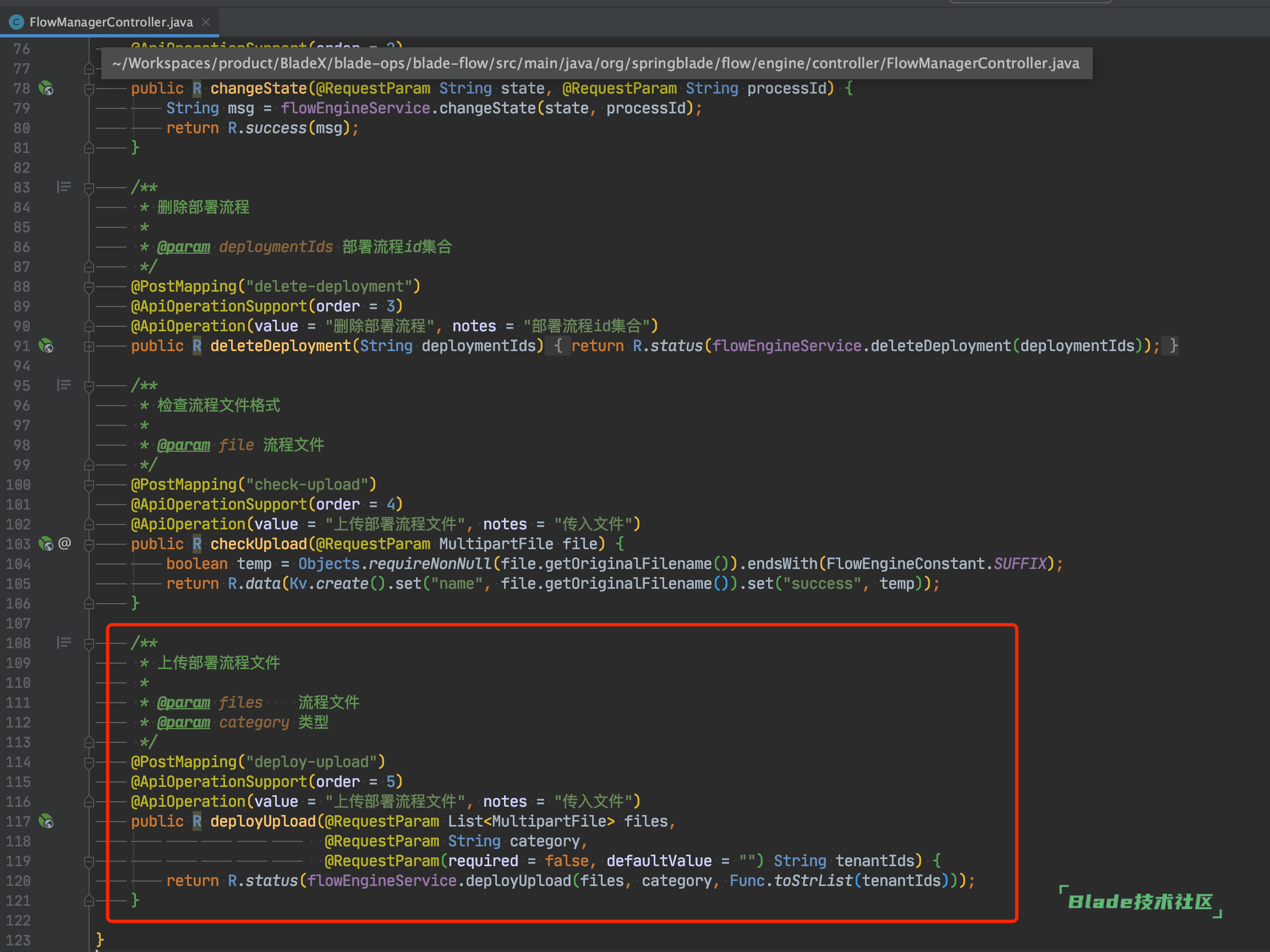Toggle rendered doc view icon at line 83

click(64, 187)
